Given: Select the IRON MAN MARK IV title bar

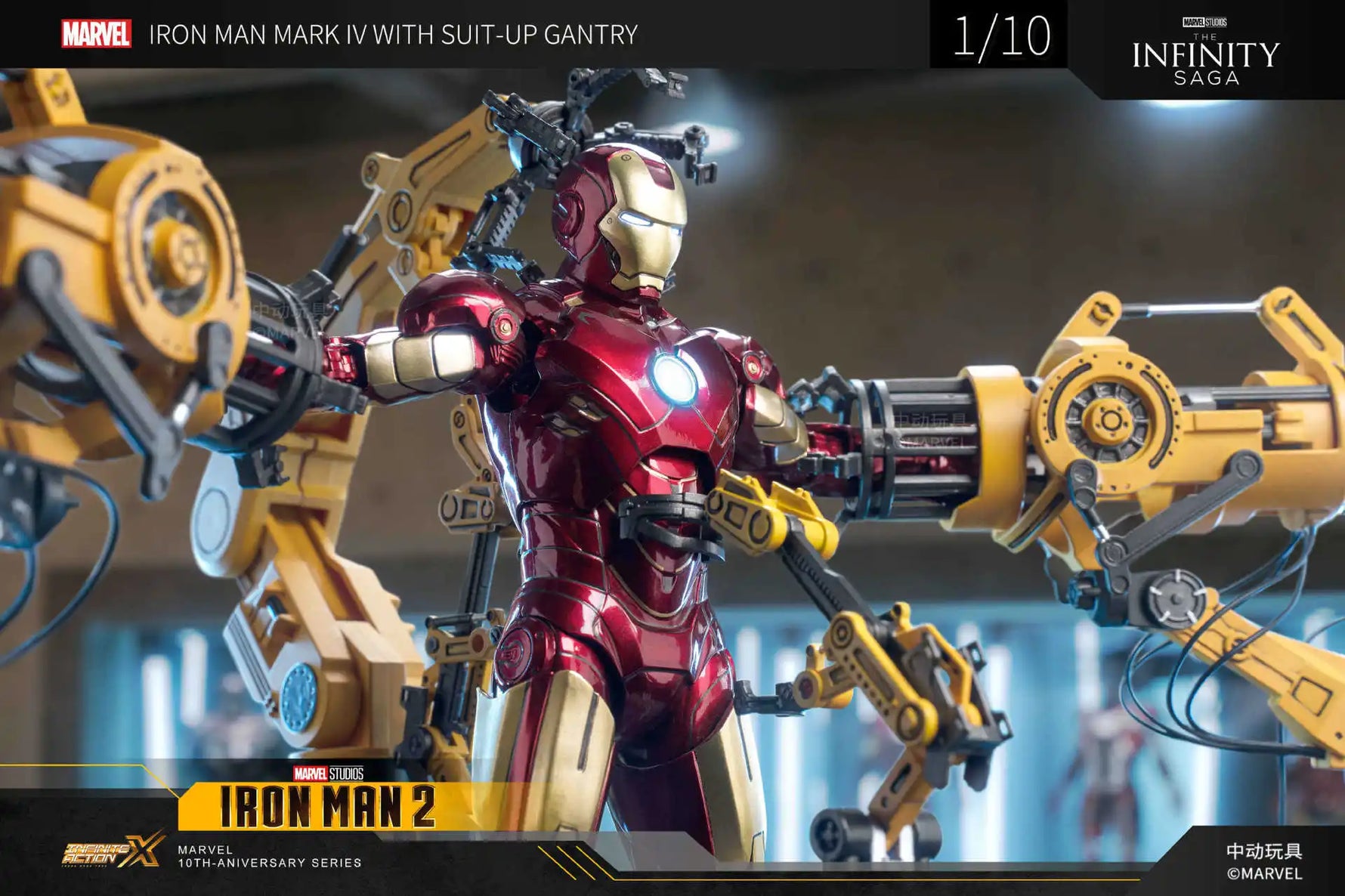Looking at the screenshot, I should [x=394, y=33].
